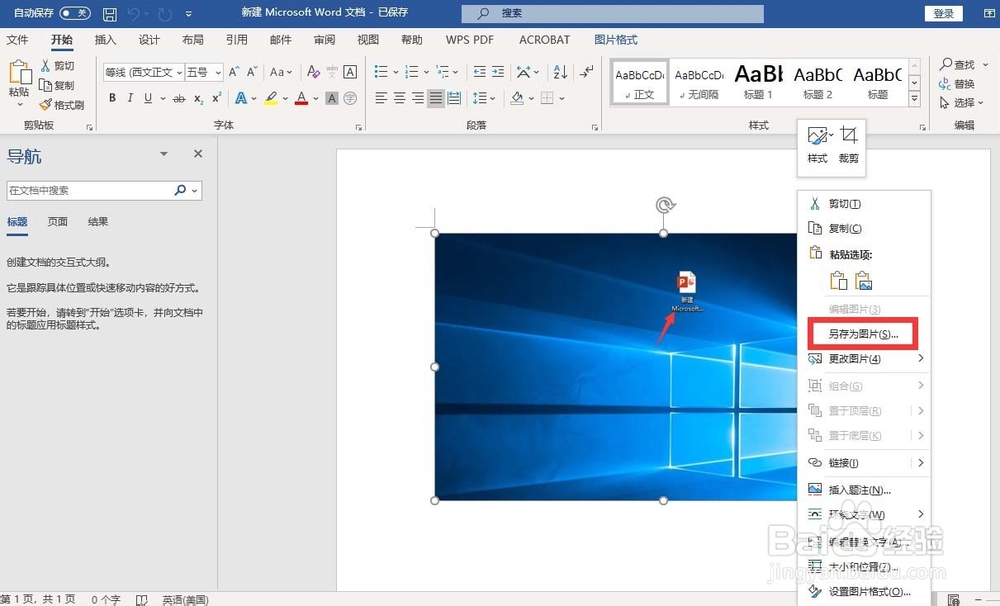Switch to the 页面 navigation tab

(x=57, y=221)
